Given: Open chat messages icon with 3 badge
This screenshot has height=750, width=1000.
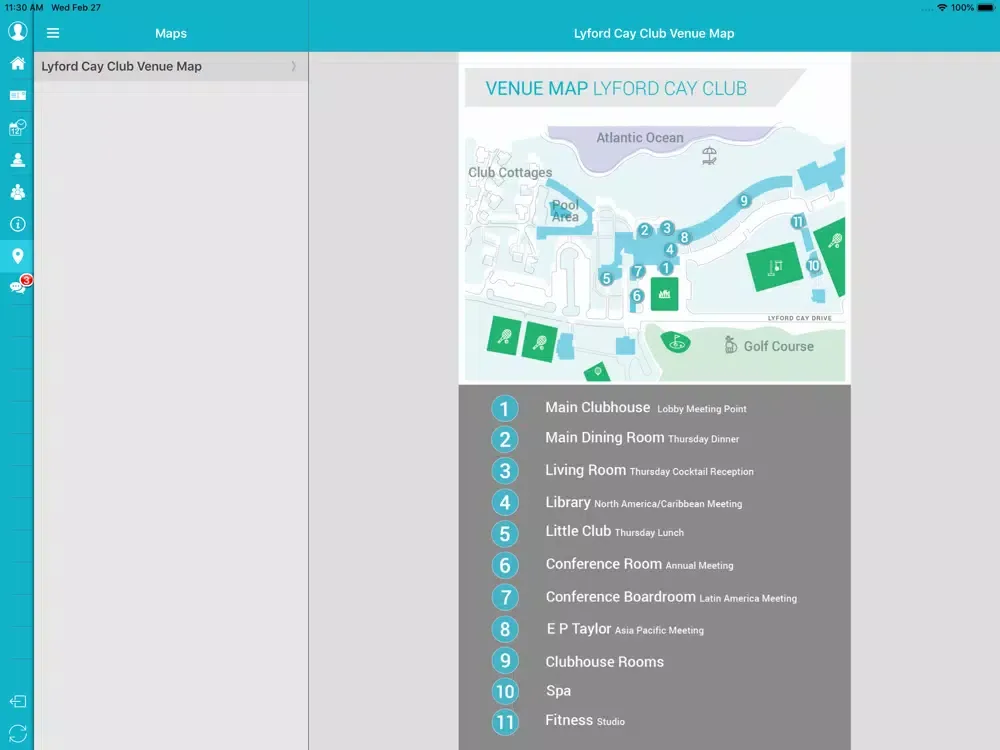Looking at the screenshot, I should (x=19, y=285).
